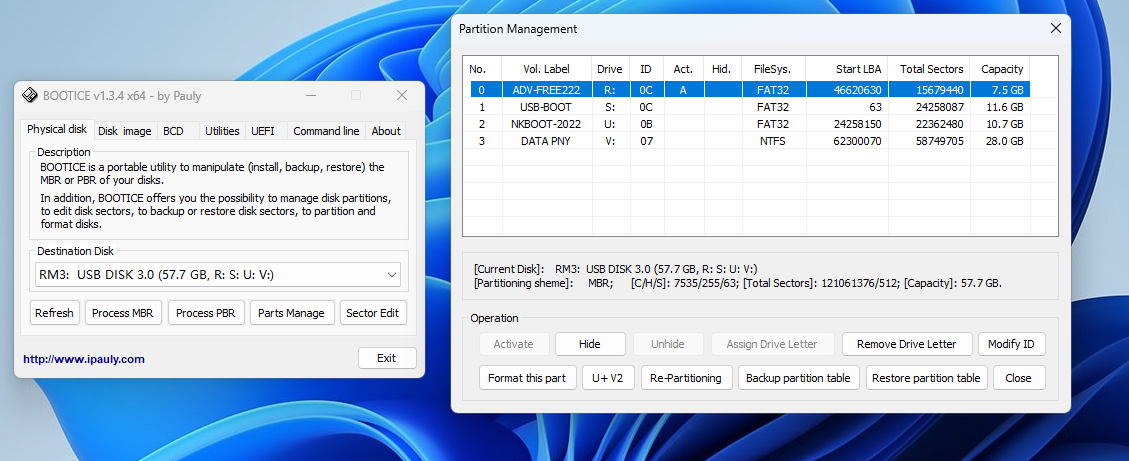The image size is (1129, 461).
Task: Click drive letter S: cell
Action: pos(610,107)
